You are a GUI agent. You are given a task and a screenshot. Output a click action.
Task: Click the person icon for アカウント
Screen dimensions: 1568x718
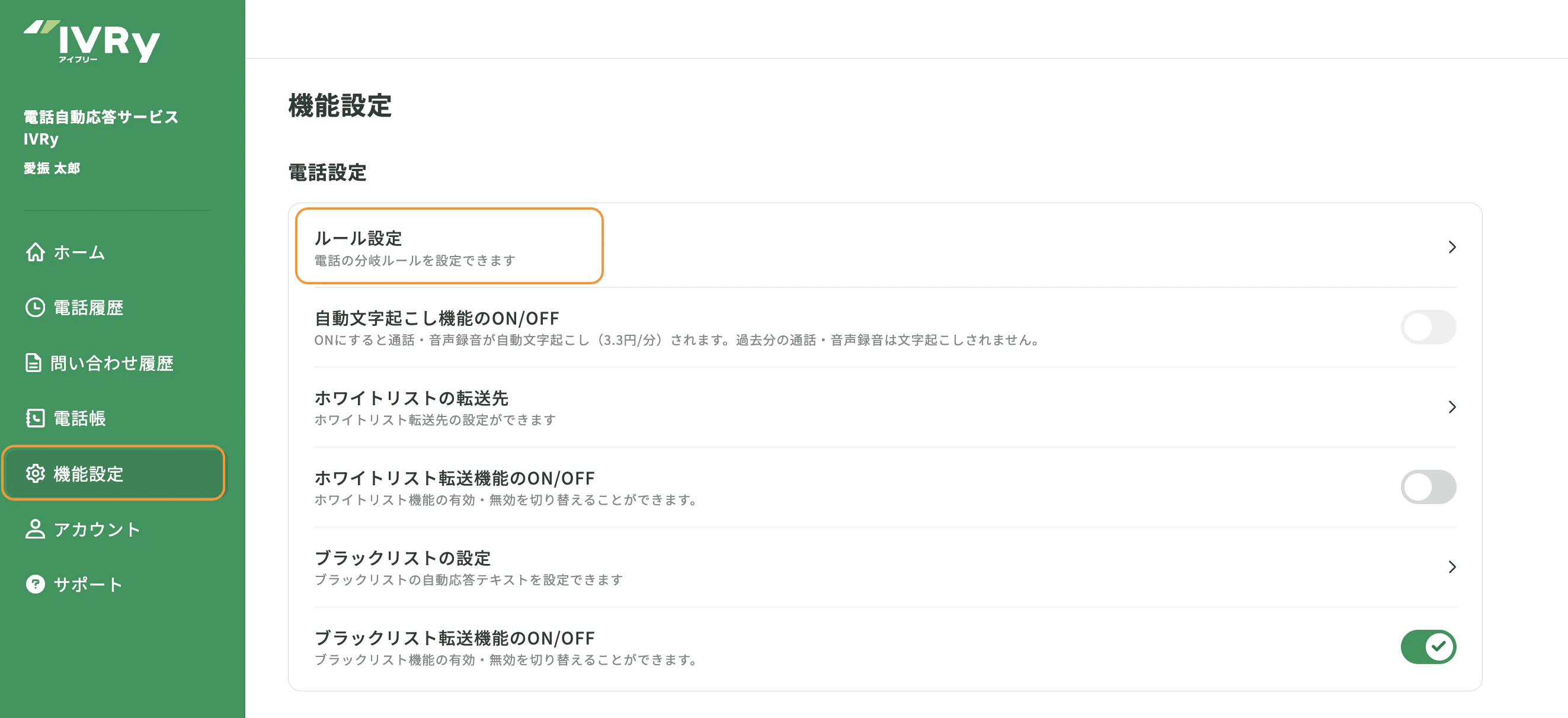point(36,529)
